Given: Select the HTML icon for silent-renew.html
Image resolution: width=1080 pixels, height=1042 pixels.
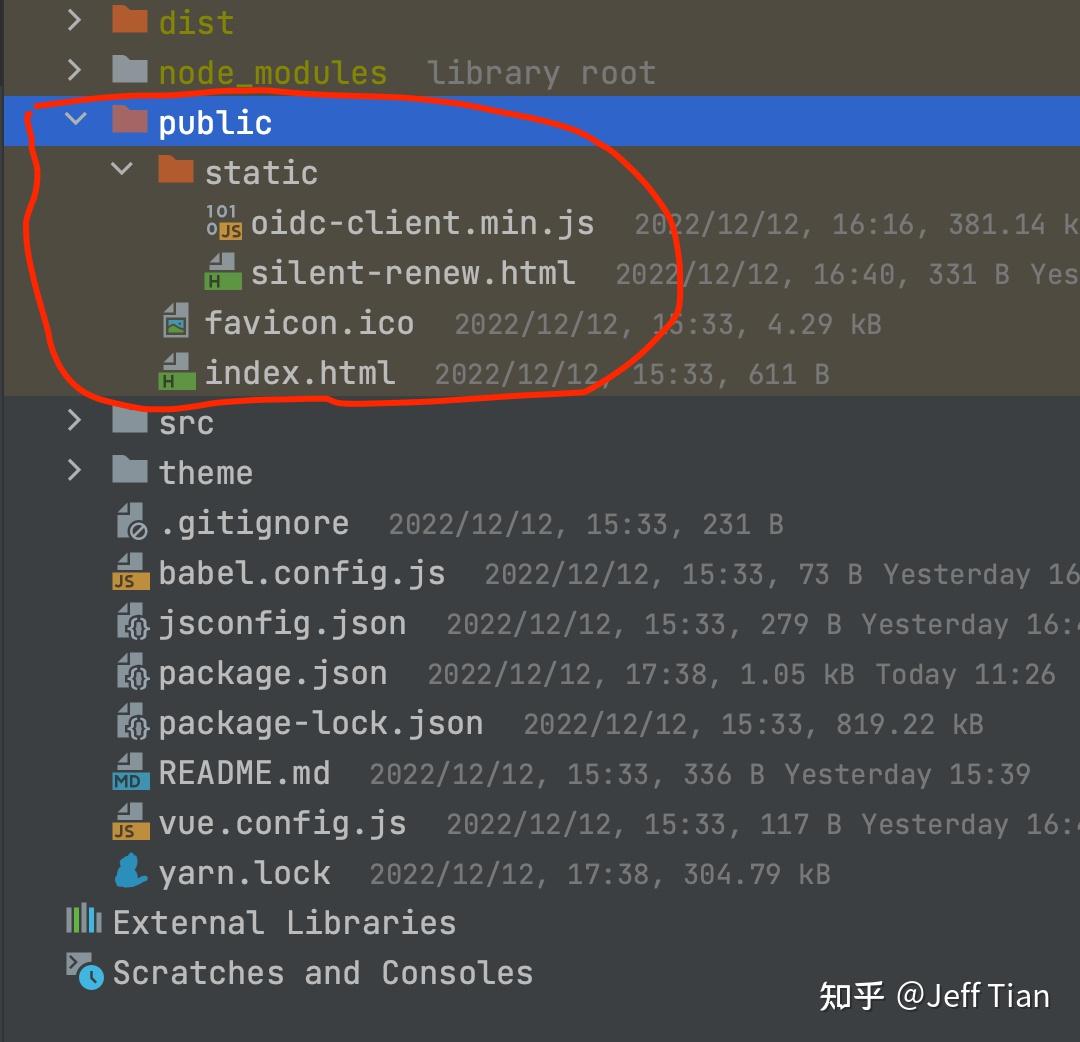Looking at the screenshot, I should pos(224,272).
